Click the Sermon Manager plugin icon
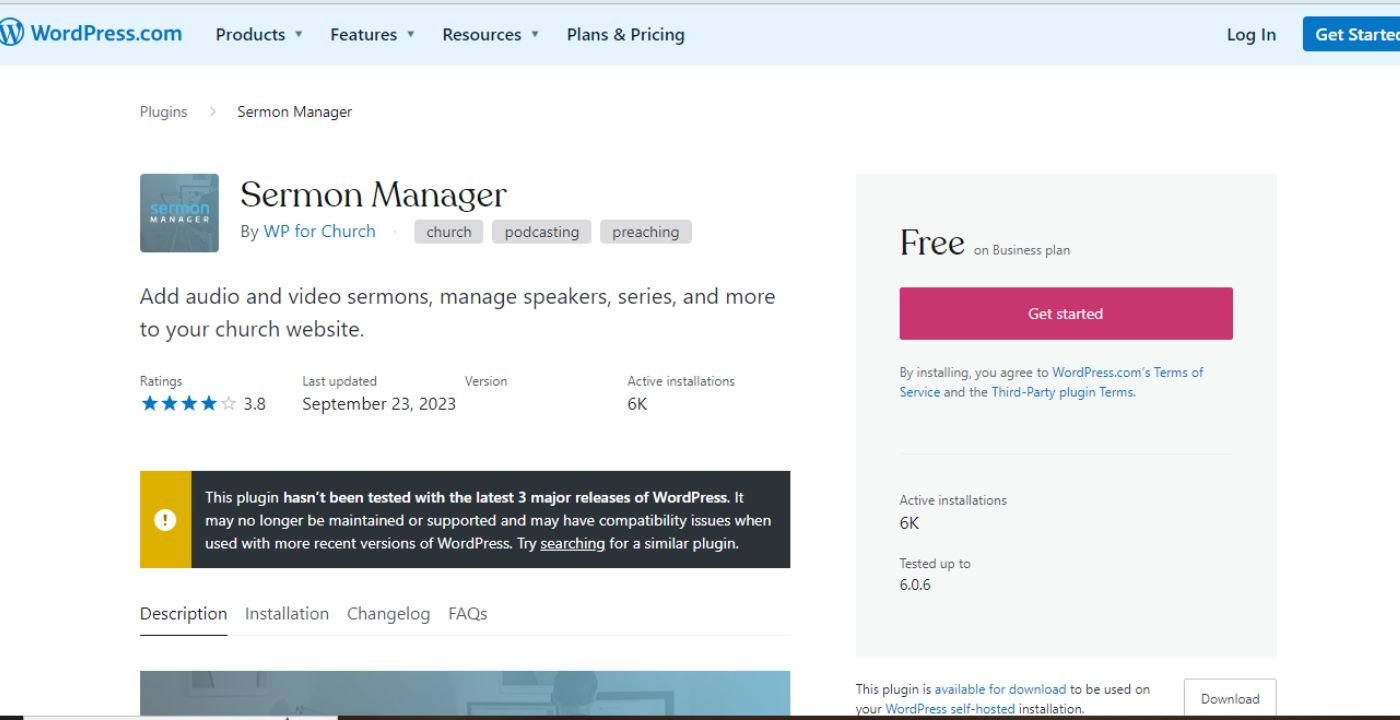Image resolution: width=1400 pixels, height=720 pixels. 179,213
